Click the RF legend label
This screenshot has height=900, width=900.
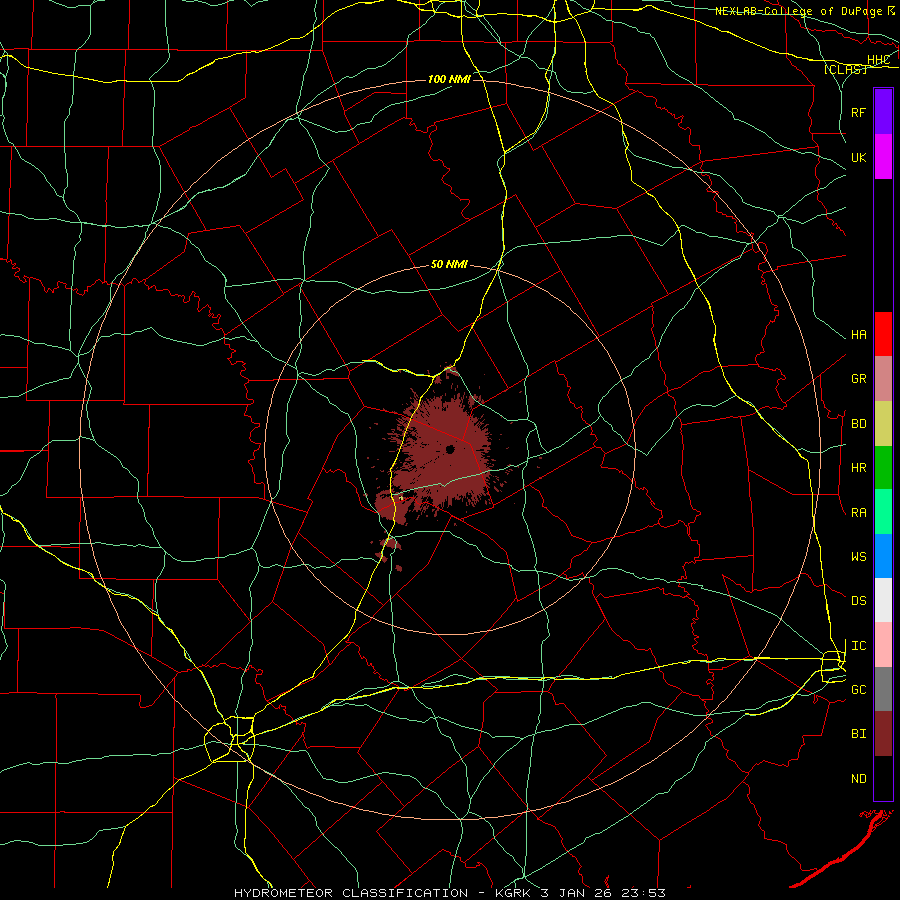click(858, 112)
